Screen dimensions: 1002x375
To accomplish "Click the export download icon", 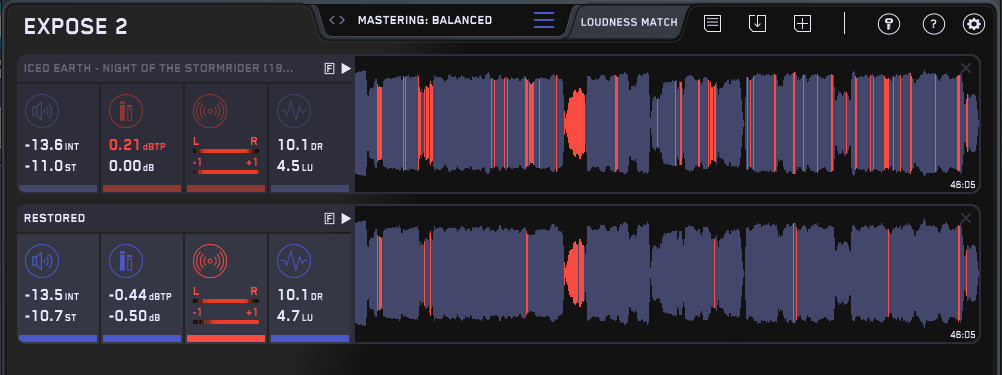I will tap(757, 24).
